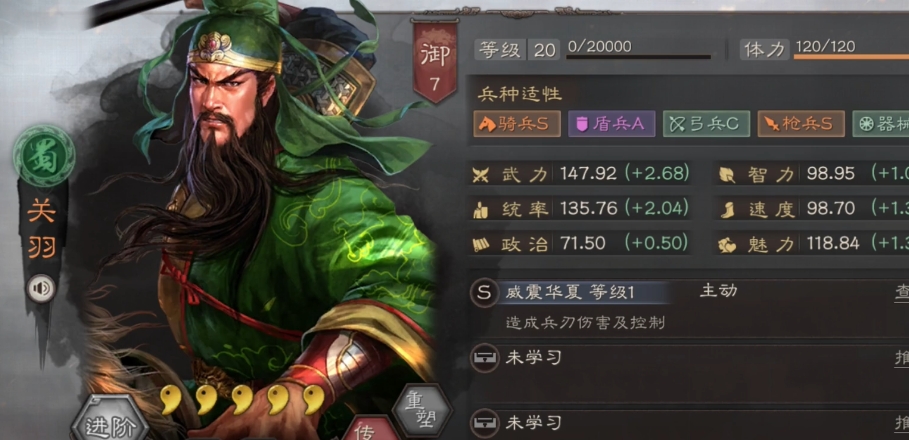Click the 重塑 hexagon button

(421, 412)
